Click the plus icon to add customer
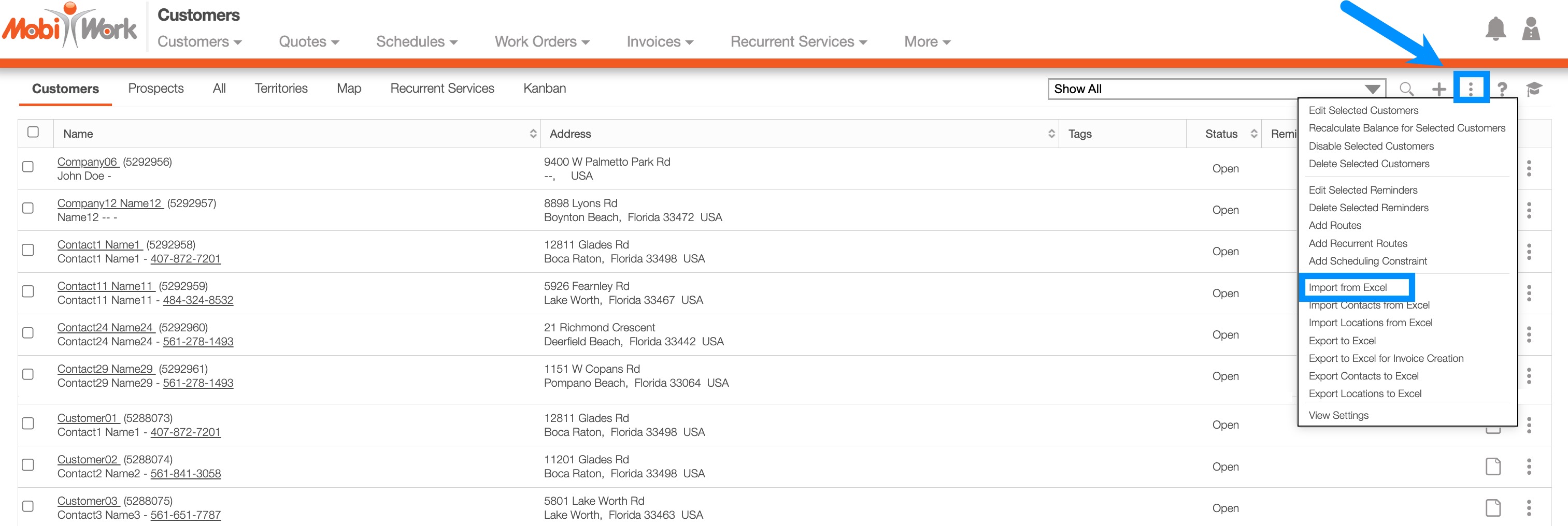1568x526 pixels. click(1438, 90)
